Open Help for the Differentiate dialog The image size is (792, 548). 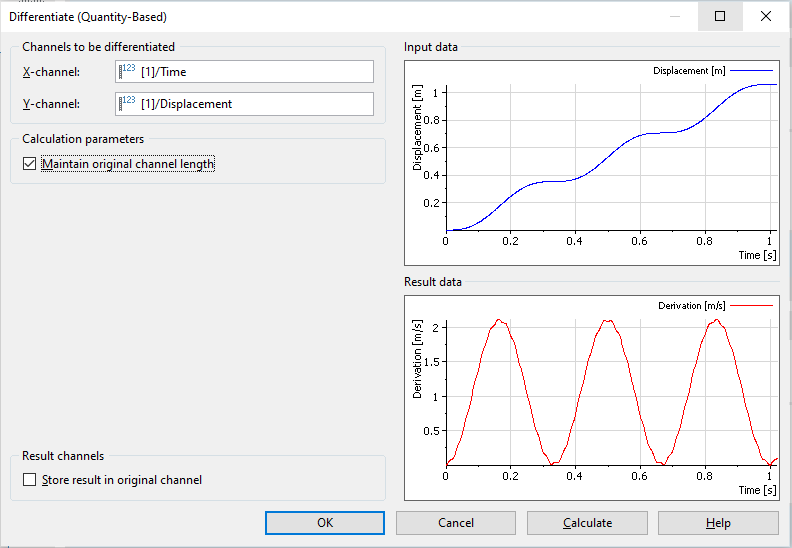(718, 523)
